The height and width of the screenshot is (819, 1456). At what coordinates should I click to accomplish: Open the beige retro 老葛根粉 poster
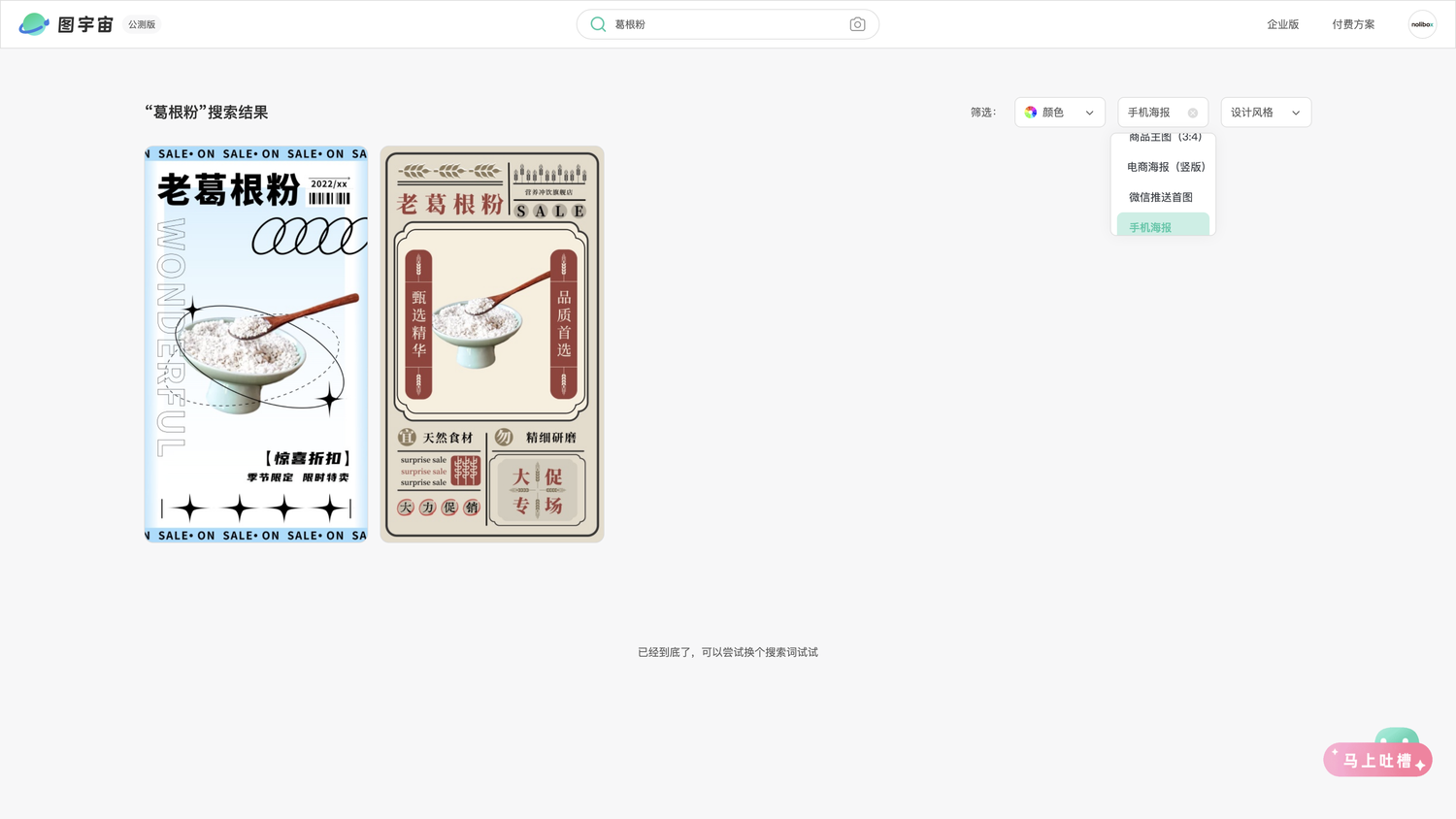[492, 344]
